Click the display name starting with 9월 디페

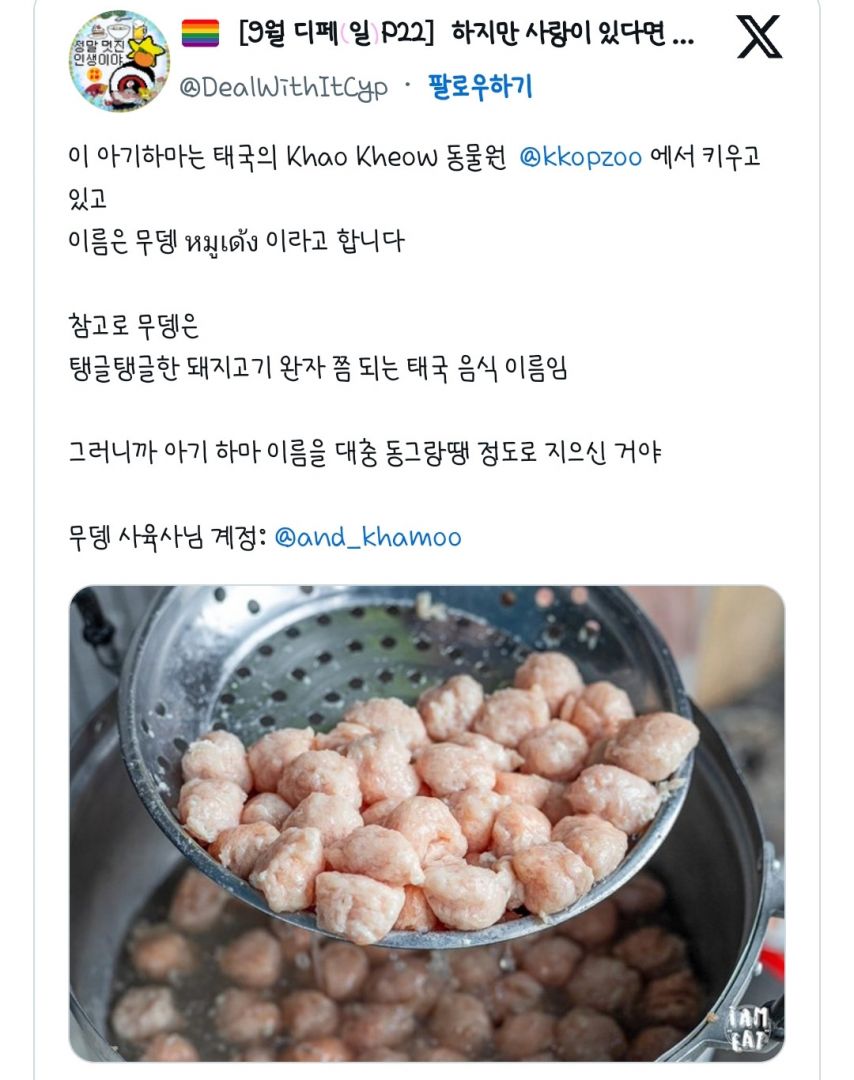click(466, 32)
